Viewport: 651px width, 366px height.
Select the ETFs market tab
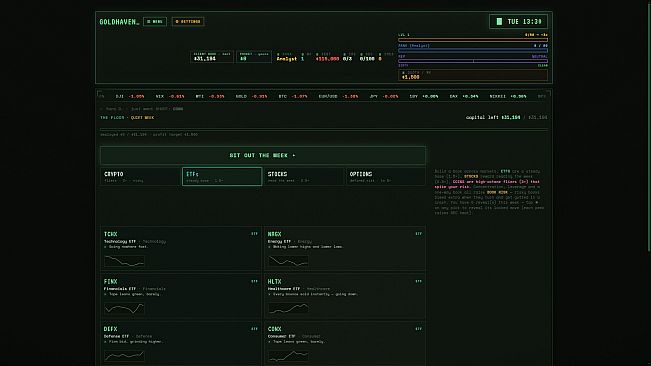click(x=222, y=176)
